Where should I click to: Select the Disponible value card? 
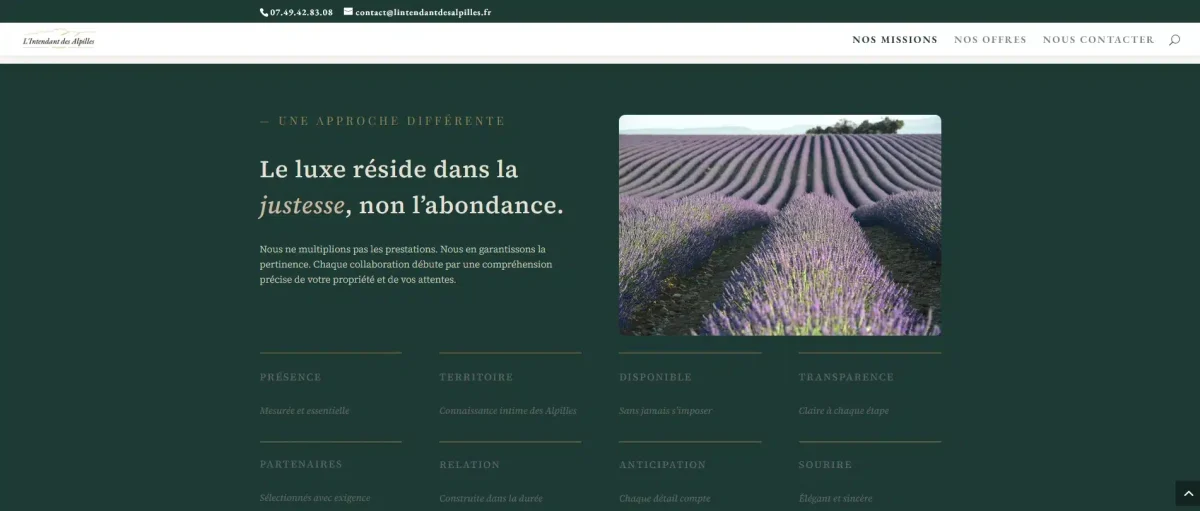690,385
